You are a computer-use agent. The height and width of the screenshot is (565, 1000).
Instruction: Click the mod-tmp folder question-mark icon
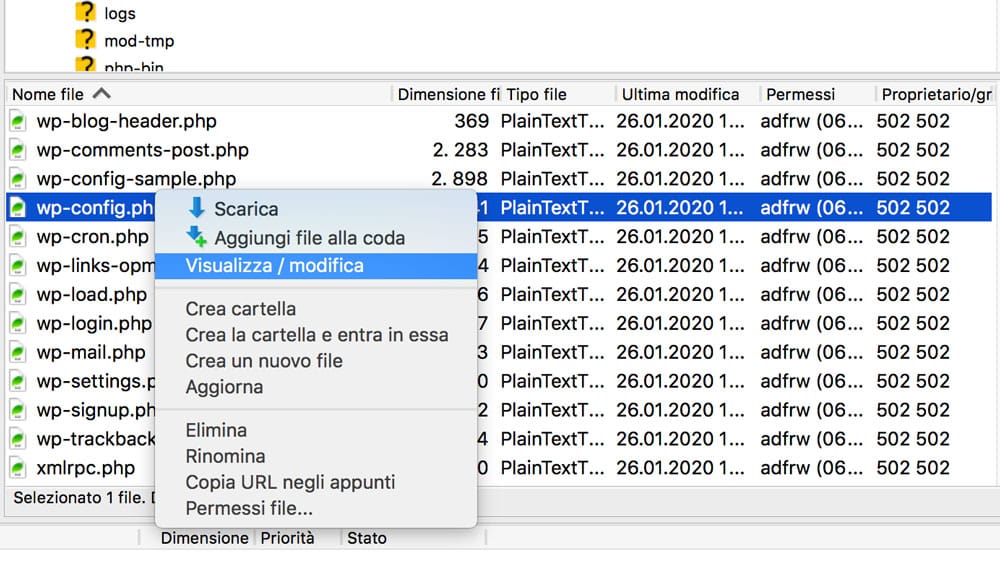point(85,40)
